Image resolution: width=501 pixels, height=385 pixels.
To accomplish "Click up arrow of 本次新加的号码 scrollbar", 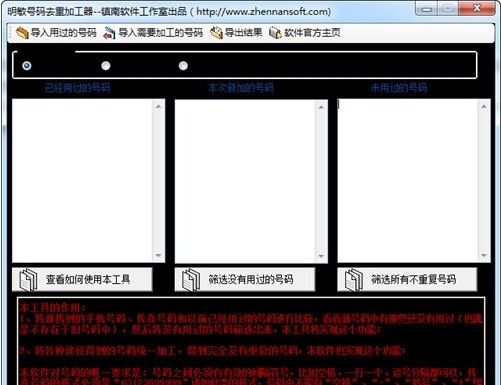I will (321, 107).
